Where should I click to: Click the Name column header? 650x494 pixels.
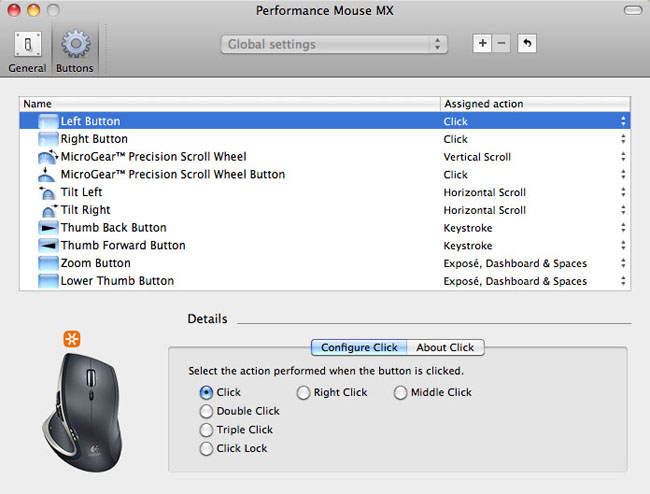pos(230,104)
